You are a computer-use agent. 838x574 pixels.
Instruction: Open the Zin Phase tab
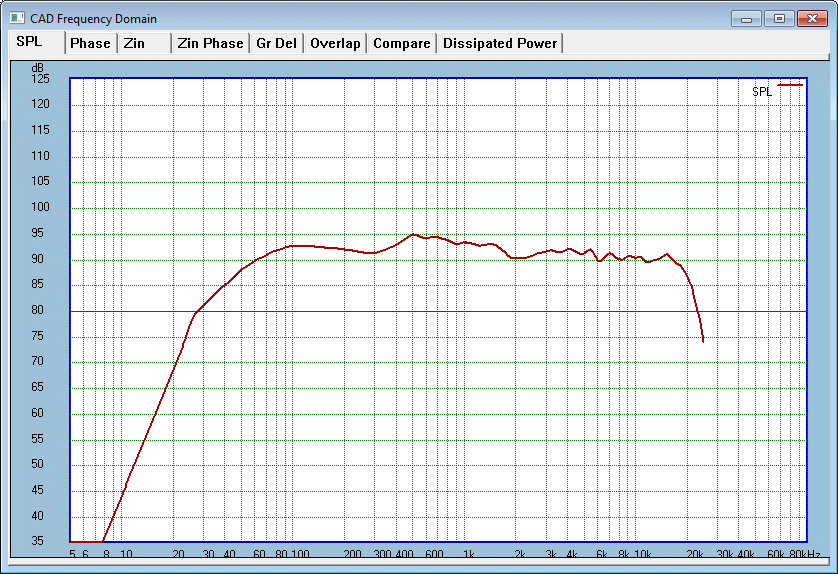[x=211, y=43]
